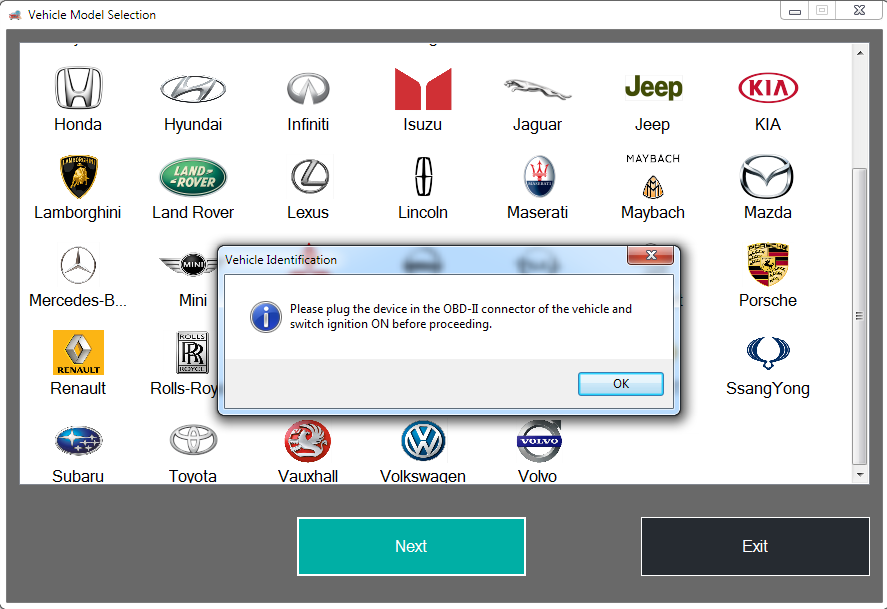Select the SsangYong blue logo
887x609 pixels.
tap(768, 352)
